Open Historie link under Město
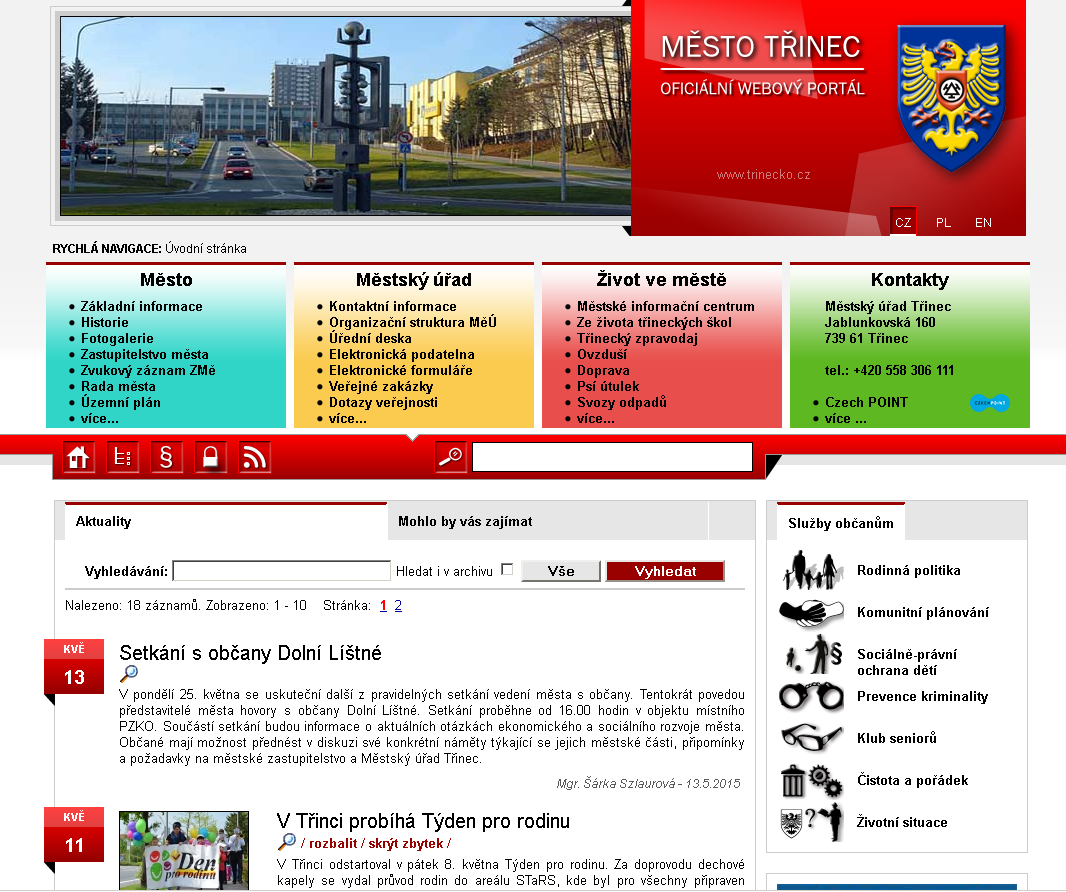 [104, 322]
